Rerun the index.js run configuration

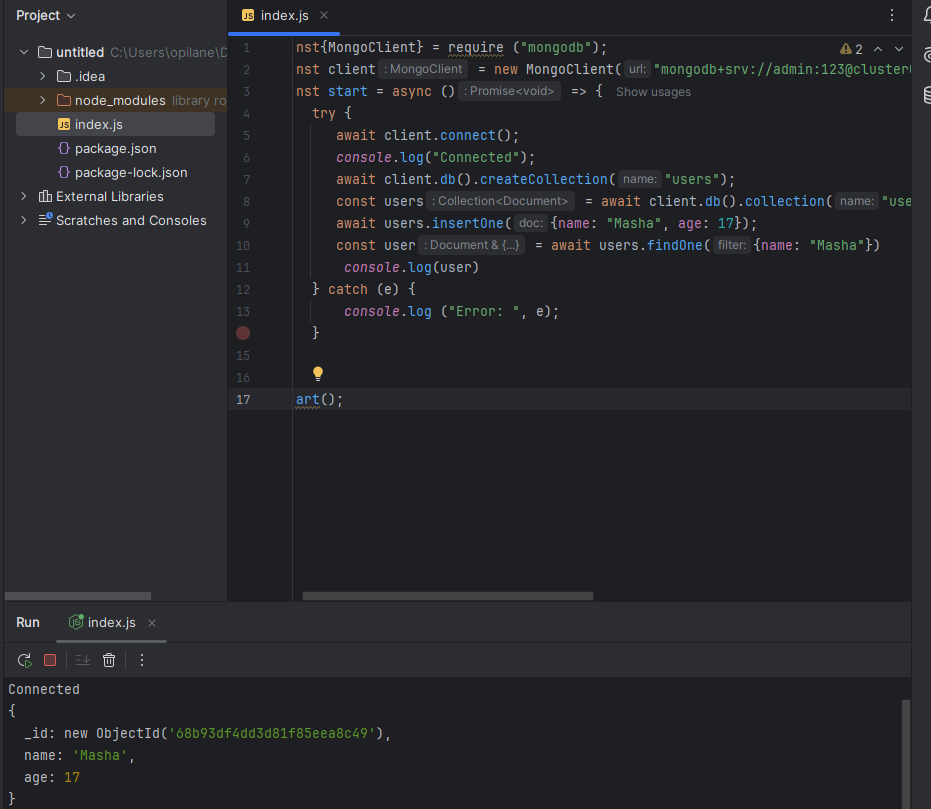[x=24, y=660]
